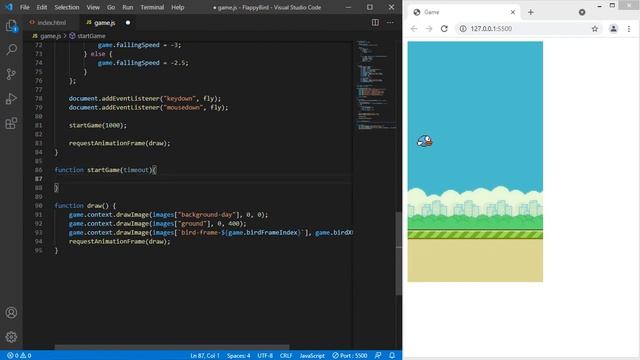Viewport: 640px width, 360px height.
Task: Open the Help menu
Action: click(x=178, y=7)
